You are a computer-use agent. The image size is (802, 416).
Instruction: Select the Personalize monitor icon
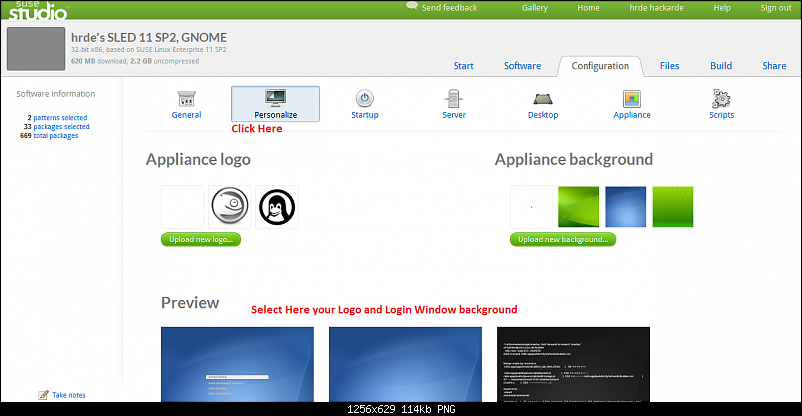click(275, 99)
